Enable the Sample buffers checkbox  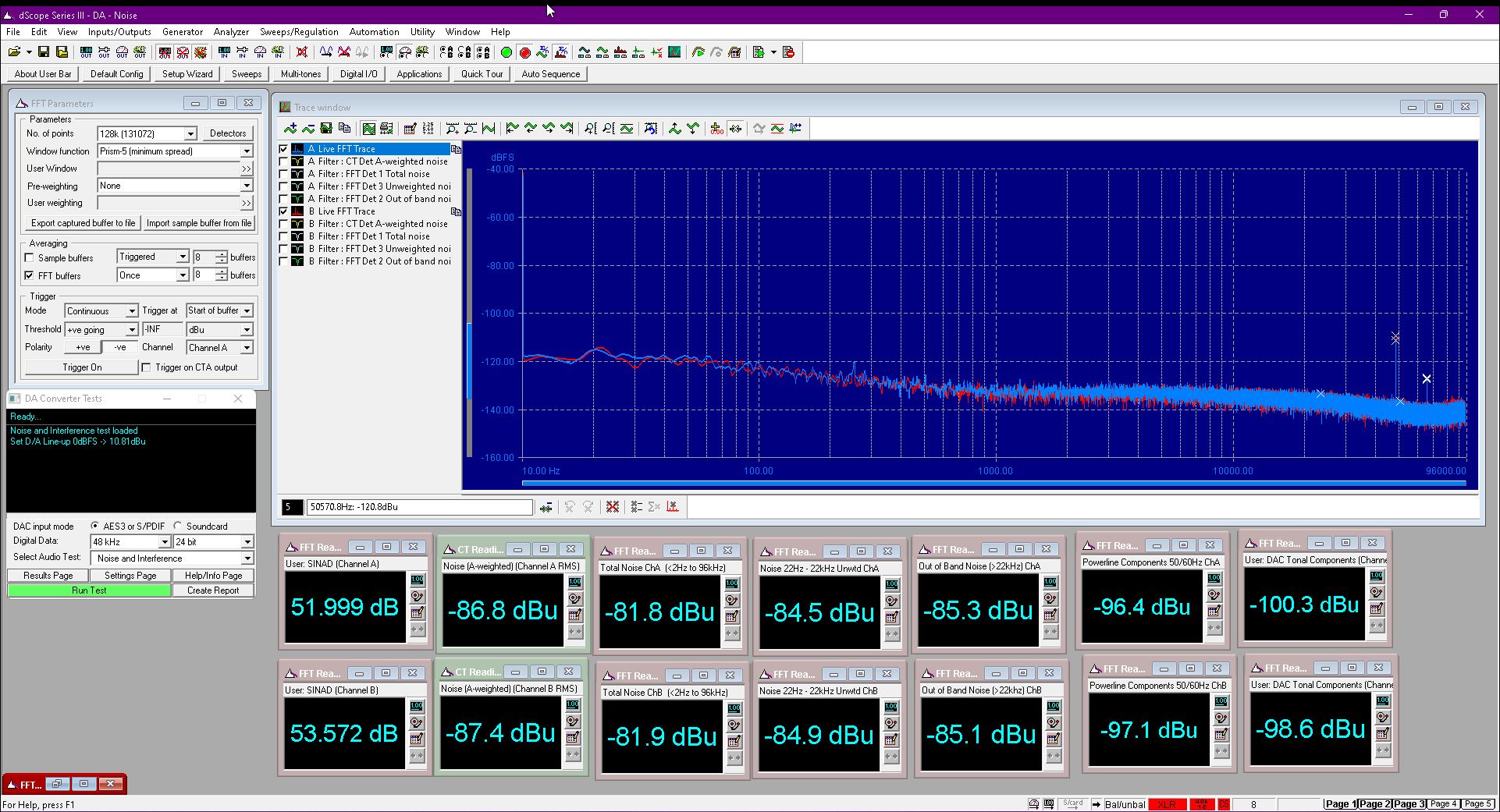[x=30, y=258]
